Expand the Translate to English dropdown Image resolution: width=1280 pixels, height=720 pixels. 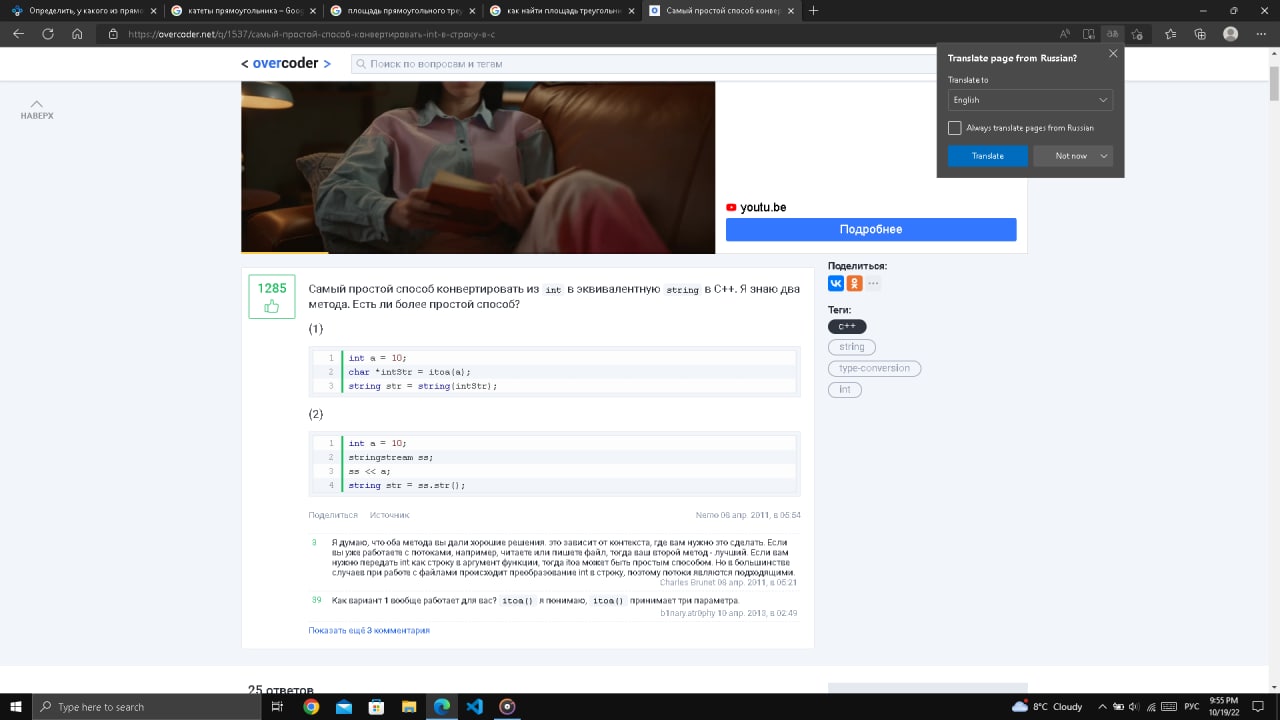coord(1030,100)
